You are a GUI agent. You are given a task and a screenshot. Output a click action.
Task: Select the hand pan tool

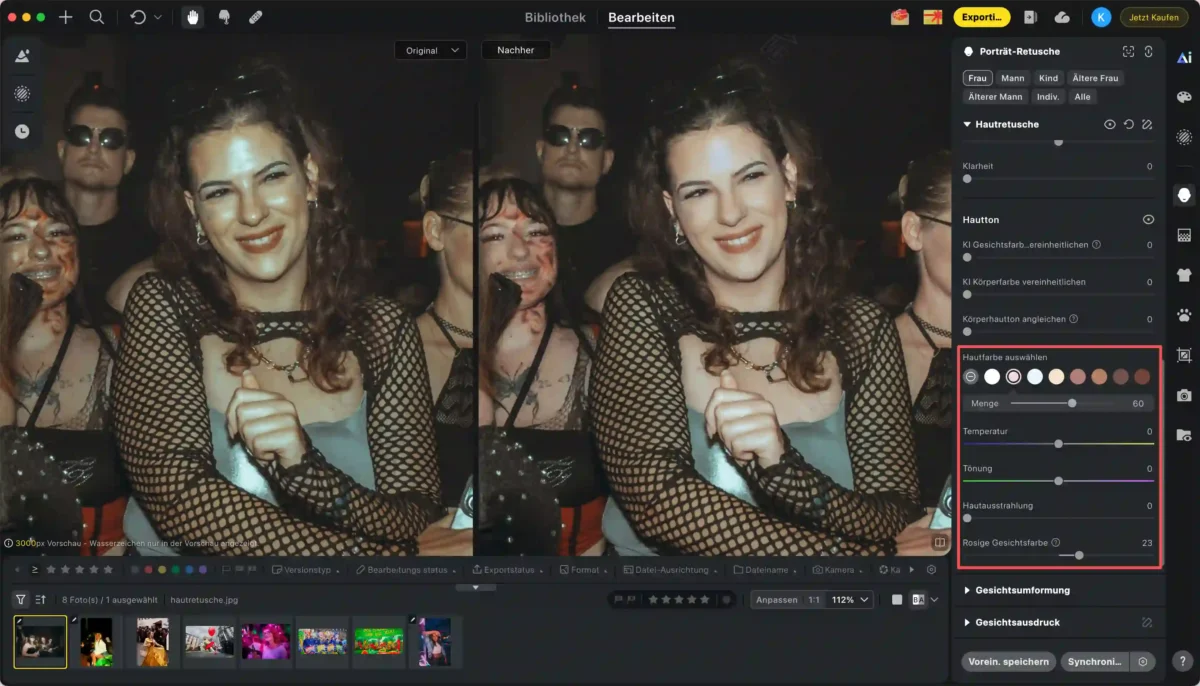tap(191, 17)
